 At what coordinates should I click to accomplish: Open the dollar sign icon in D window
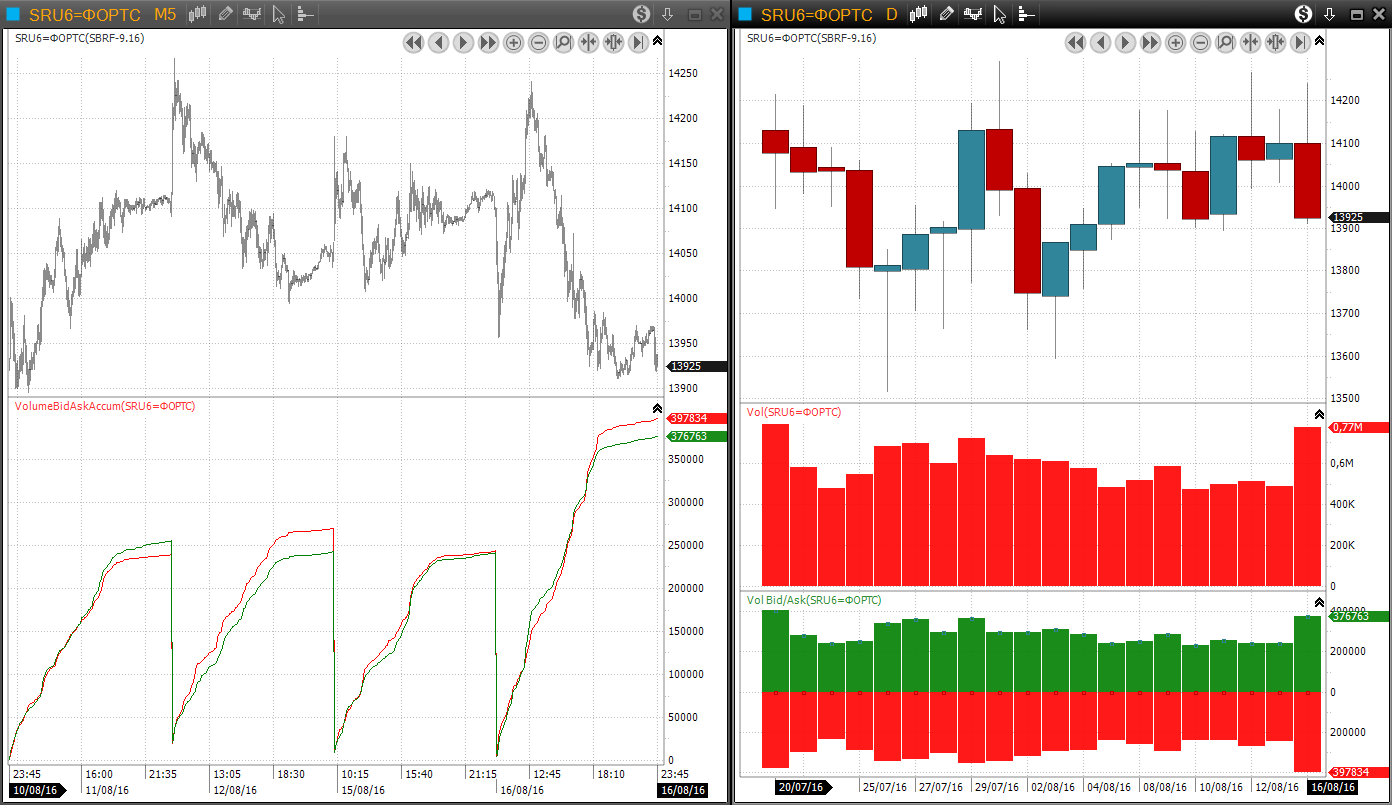(1303, 14)
